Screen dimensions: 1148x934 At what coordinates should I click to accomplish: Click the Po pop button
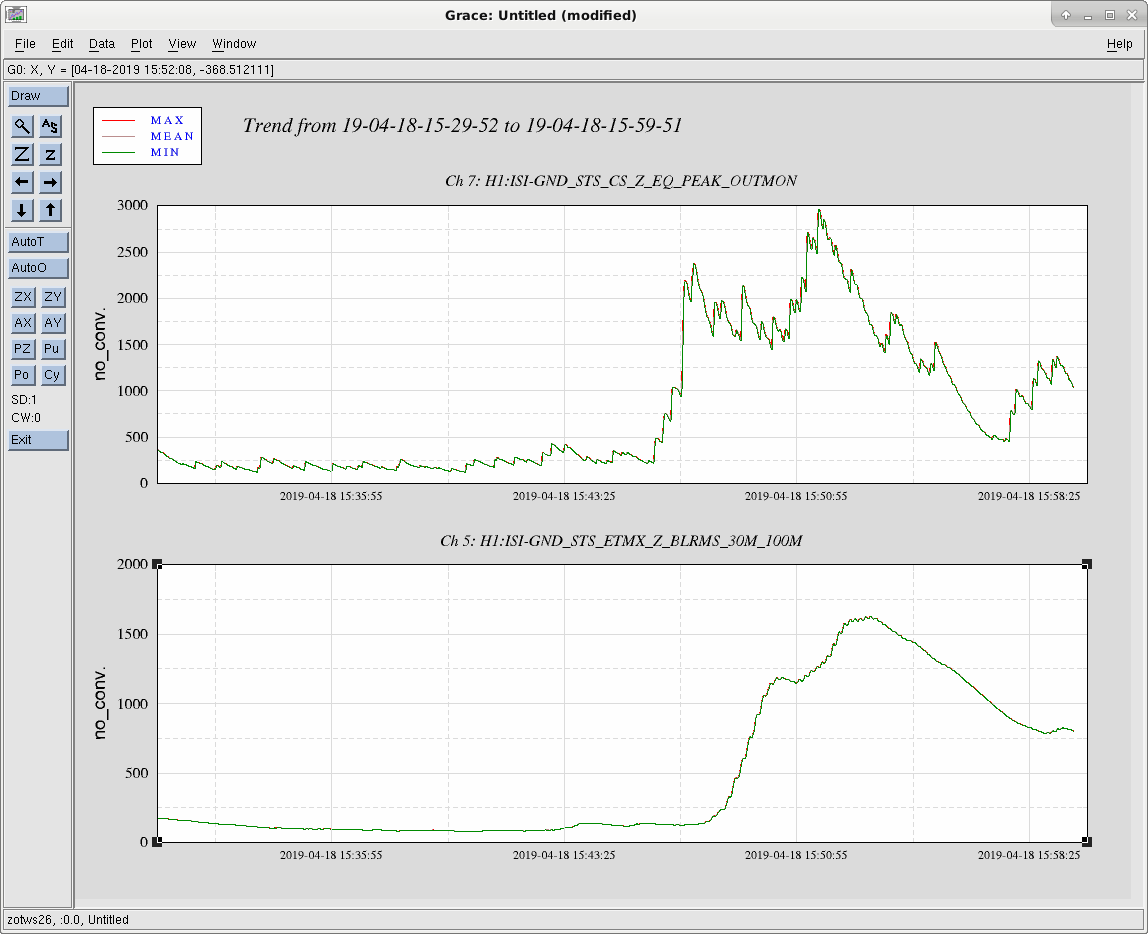tap(23, 375)
